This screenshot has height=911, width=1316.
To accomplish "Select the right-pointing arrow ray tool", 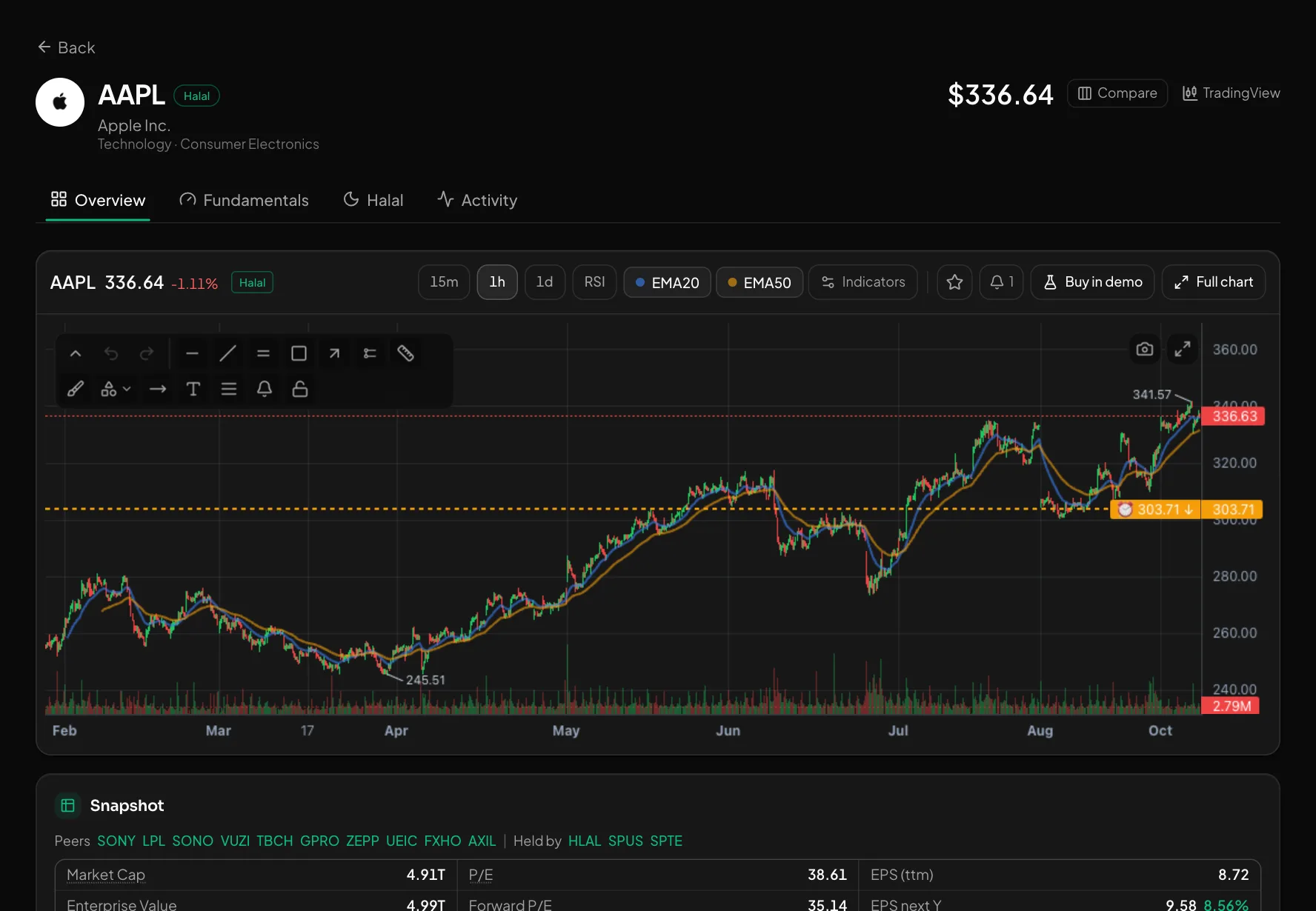I will [158, 389].
